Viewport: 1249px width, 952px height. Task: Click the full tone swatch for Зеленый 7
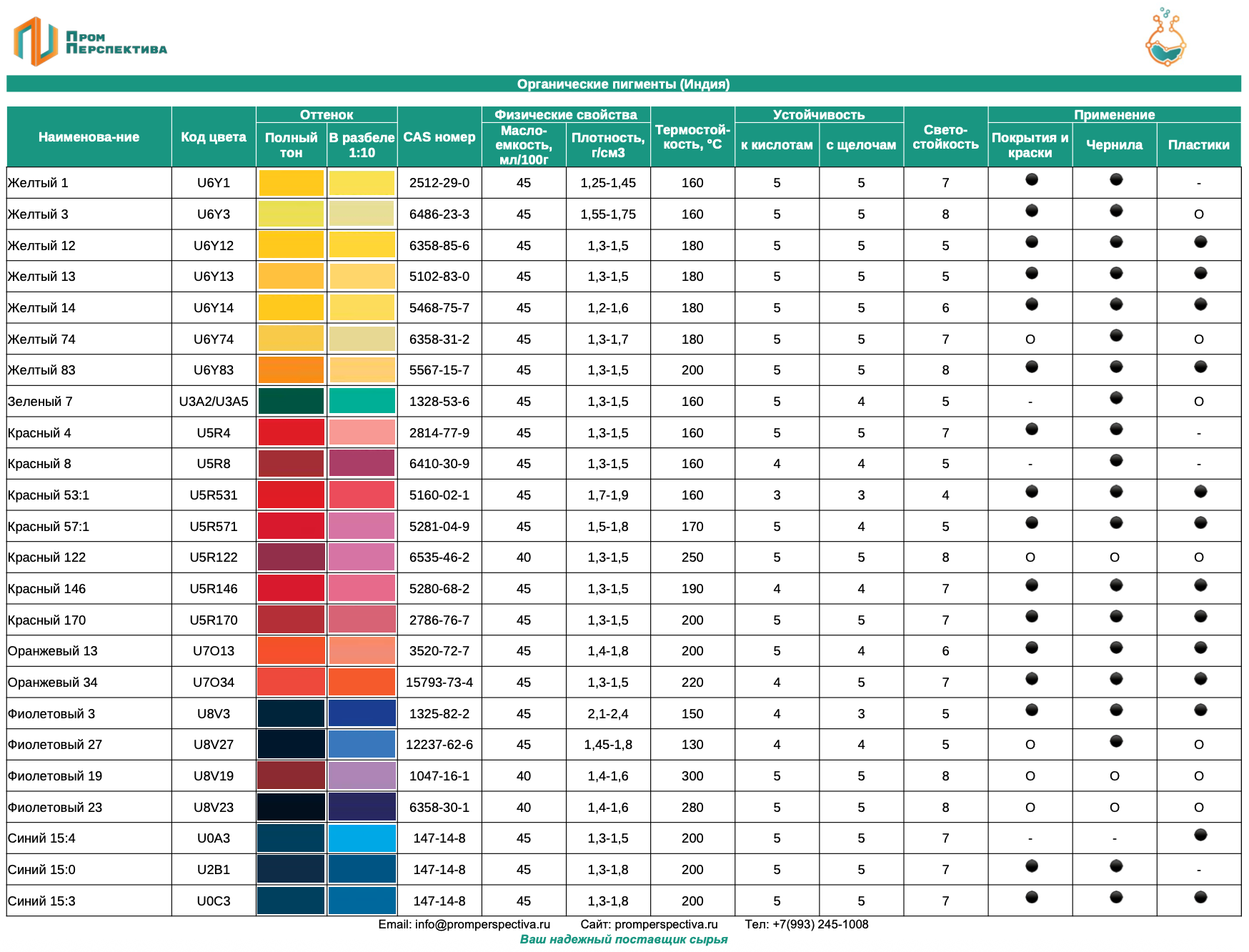point(291,401)
